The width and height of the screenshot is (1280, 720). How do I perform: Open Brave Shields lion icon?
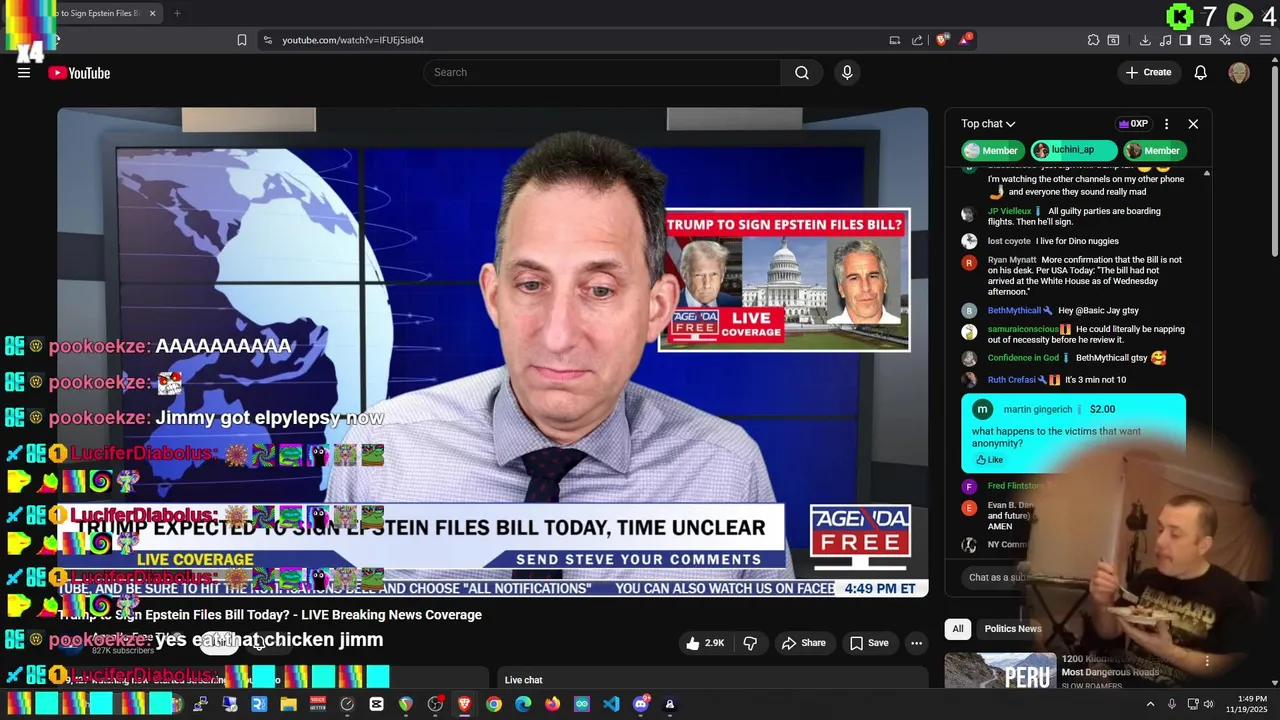(942, 40)
